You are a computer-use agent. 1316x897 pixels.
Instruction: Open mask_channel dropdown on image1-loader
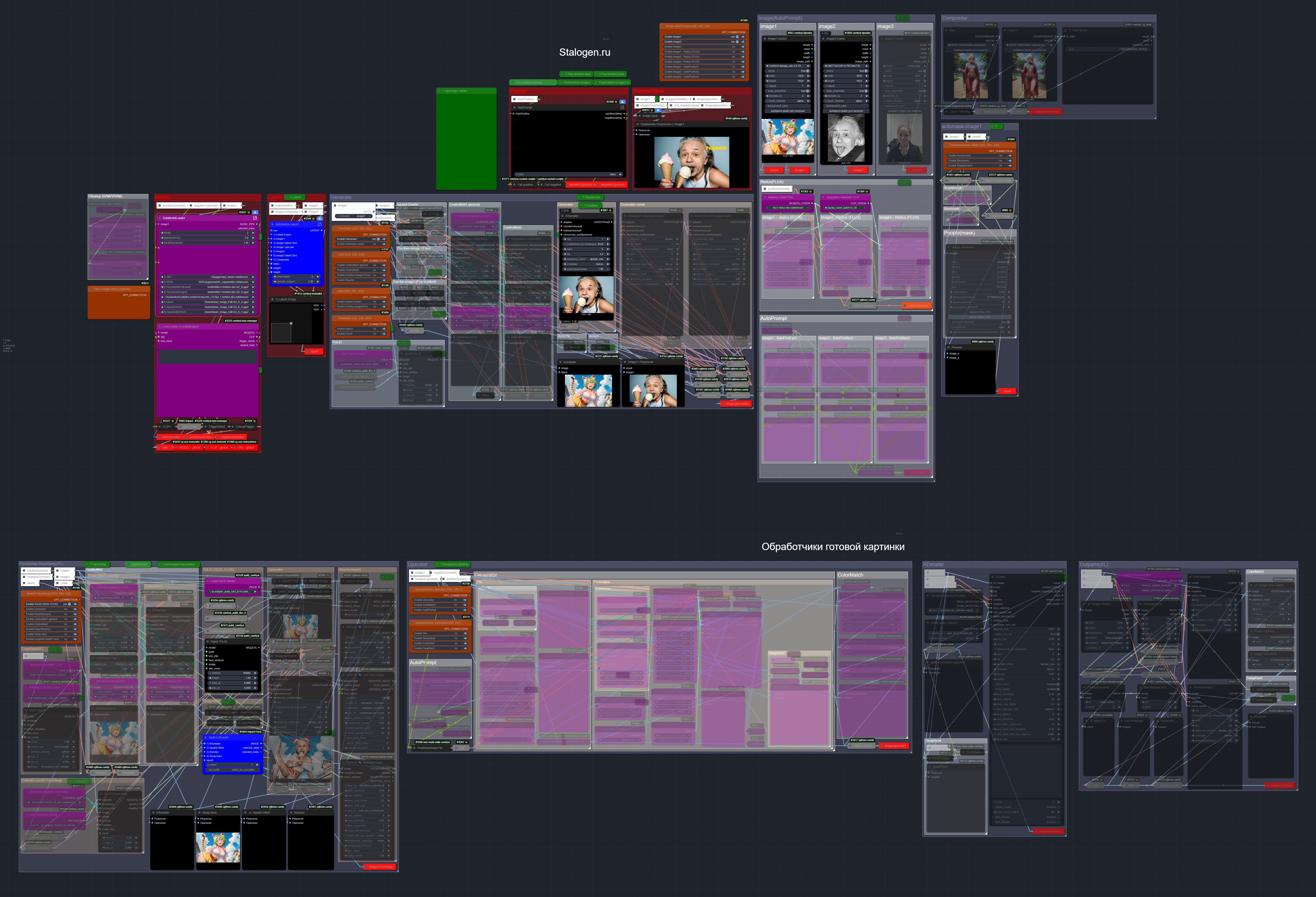pos(788,101)
